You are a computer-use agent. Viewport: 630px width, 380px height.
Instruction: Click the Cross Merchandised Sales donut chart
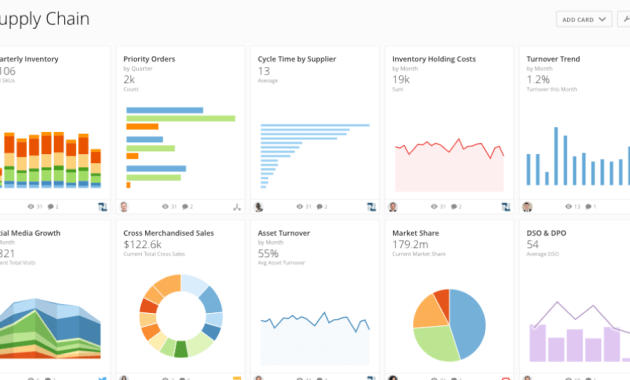click(x=181, y=316)
